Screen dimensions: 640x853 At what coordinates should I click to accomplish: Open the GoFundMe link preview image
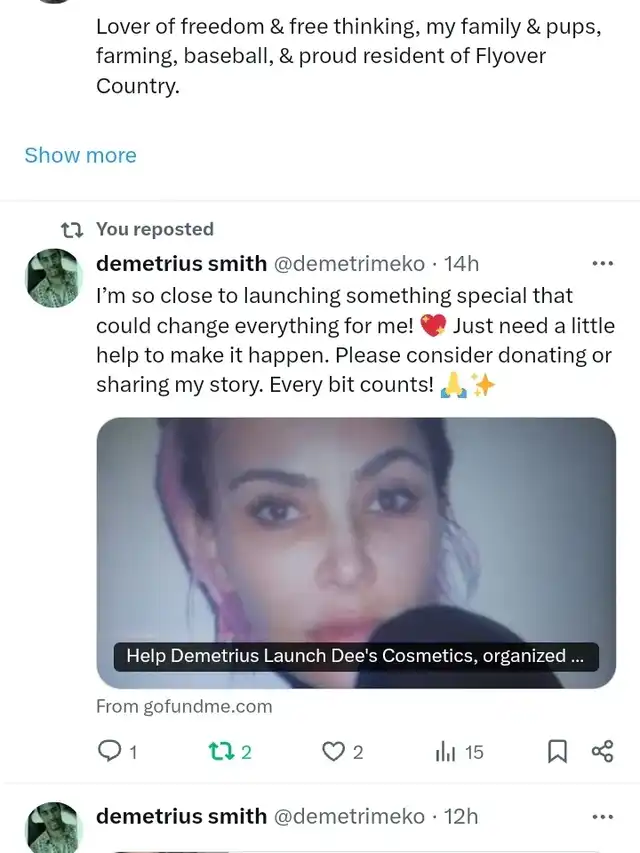355,530
